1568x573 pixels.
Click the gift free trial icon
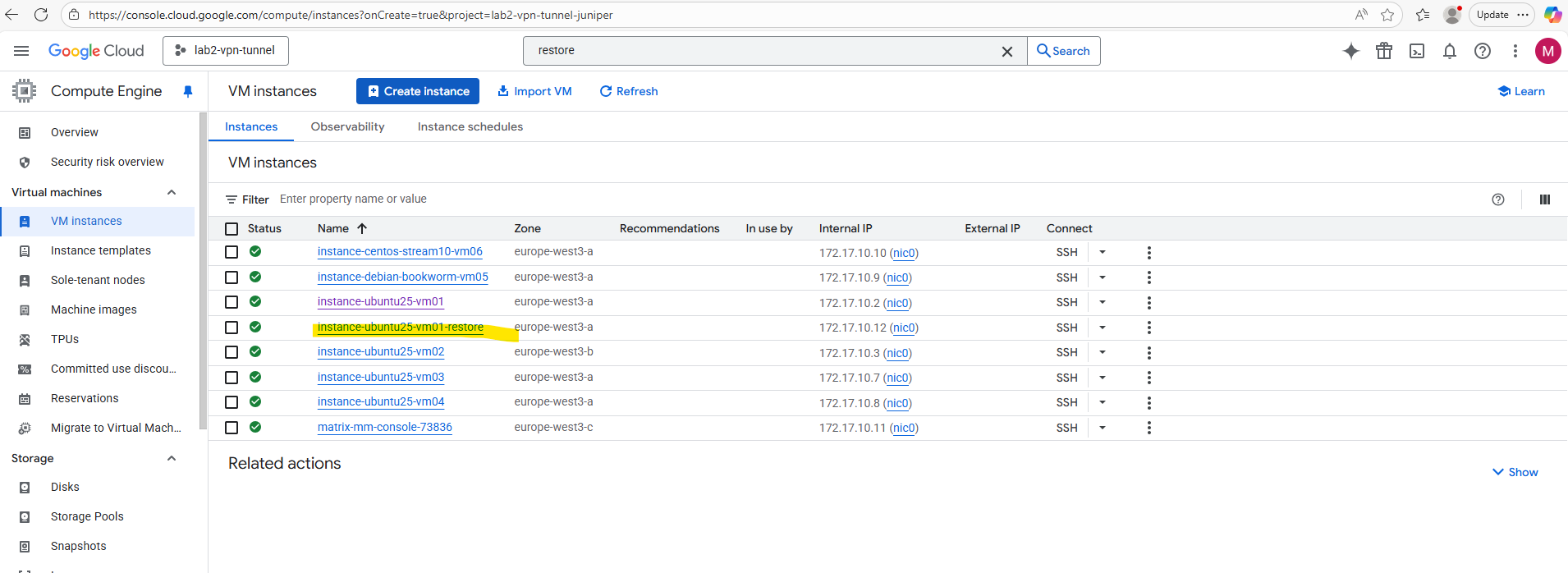click(1384, 51)
